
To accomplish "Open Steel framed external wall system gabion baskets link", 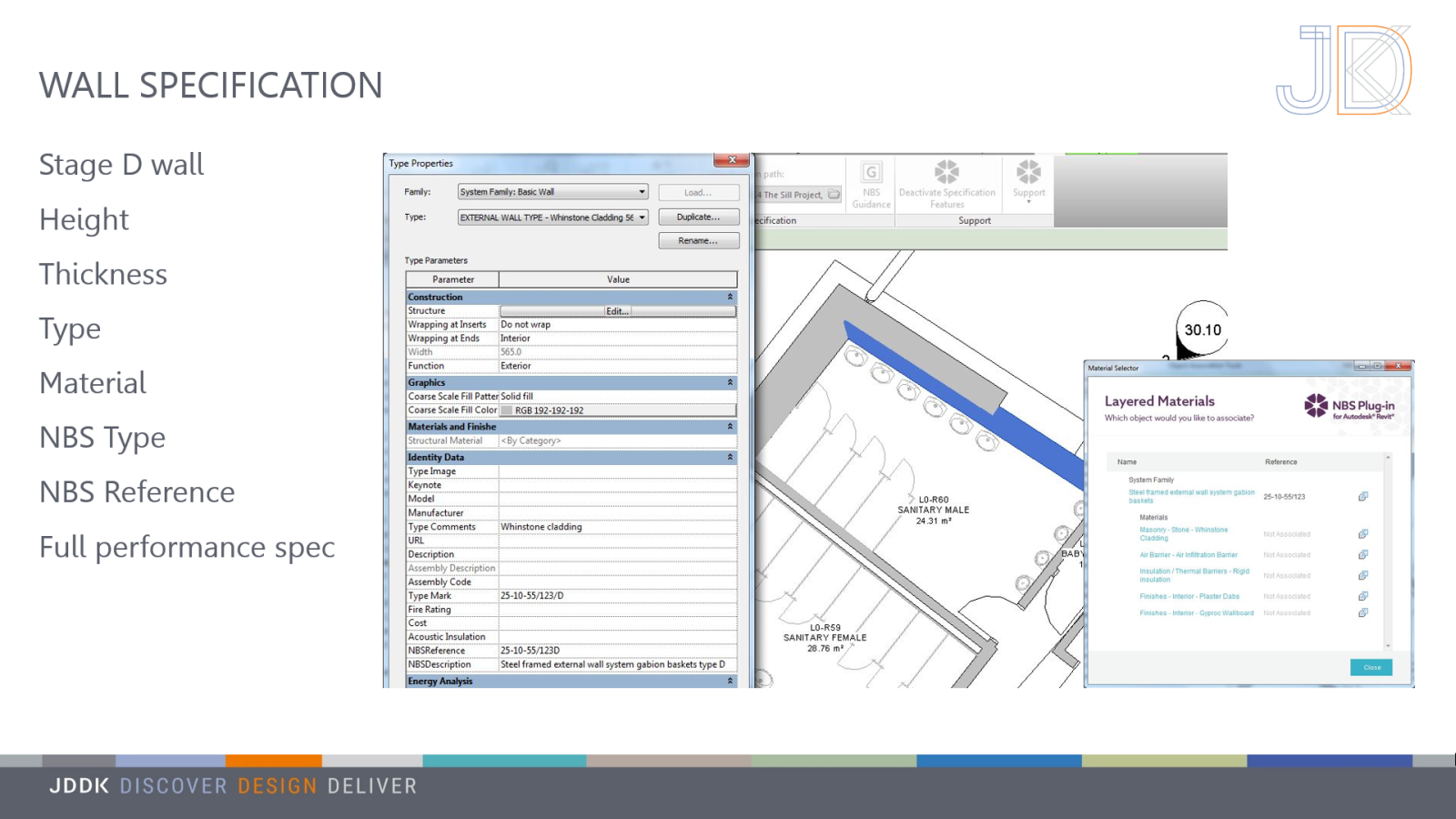I will click(1191, 496).
